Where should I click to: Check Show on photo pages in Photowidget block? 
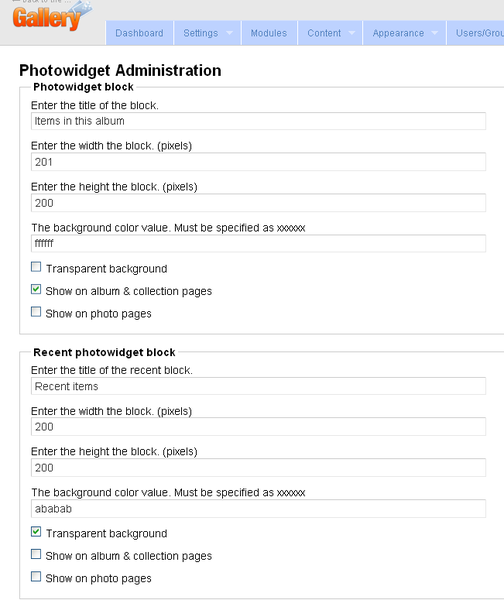[36, 312]
